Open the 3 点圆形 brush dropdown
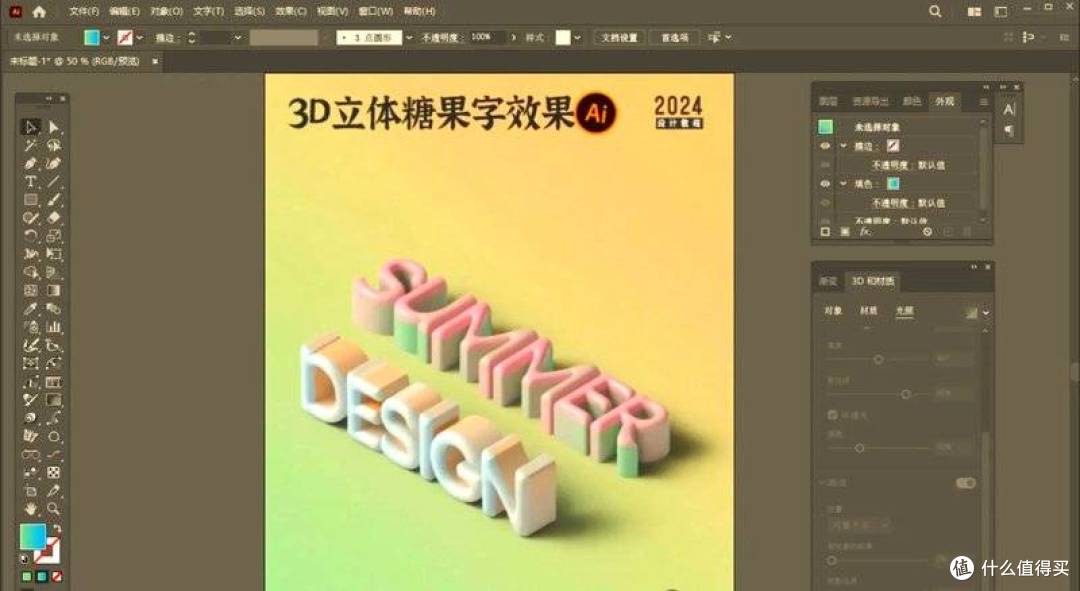Image resolution: width=1080 pixels, height=591 pixels. pos(409,37)
